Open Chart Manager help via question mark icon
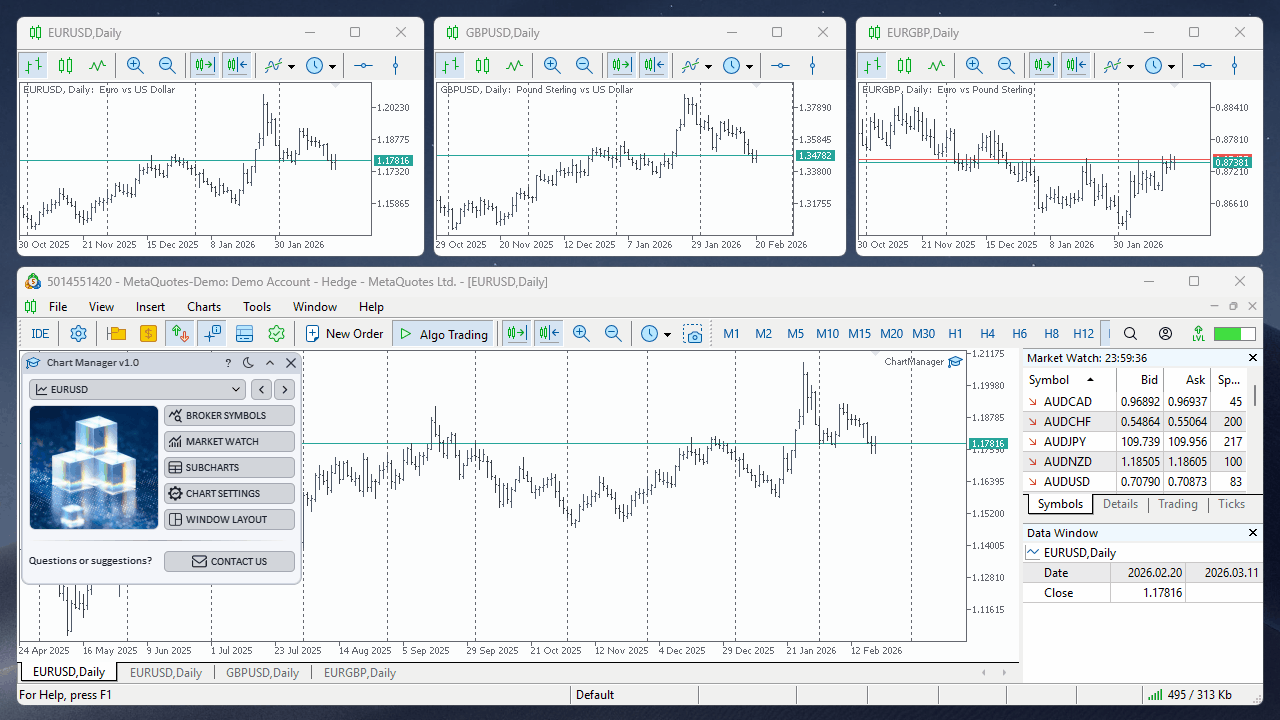1280x720 pixels. [226, 362]
